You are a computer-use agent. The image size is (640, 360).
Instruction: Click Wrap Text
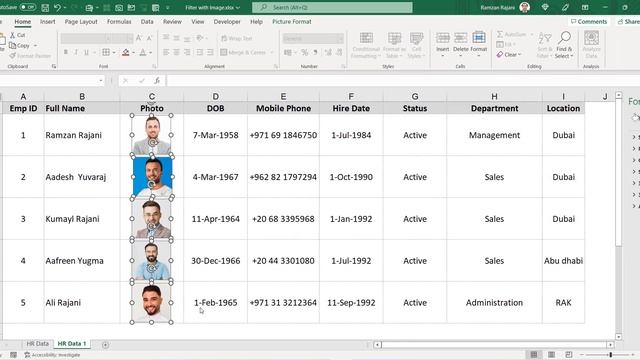tap(237, 38)
